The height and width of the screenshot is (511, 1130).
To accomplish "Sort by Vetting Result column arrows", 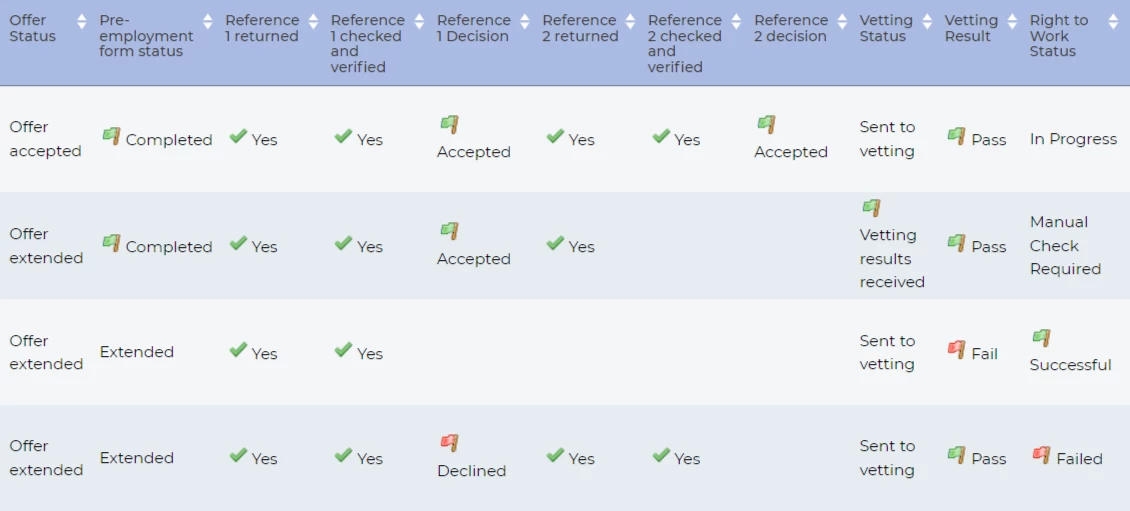I will (x=1014, y=22).
